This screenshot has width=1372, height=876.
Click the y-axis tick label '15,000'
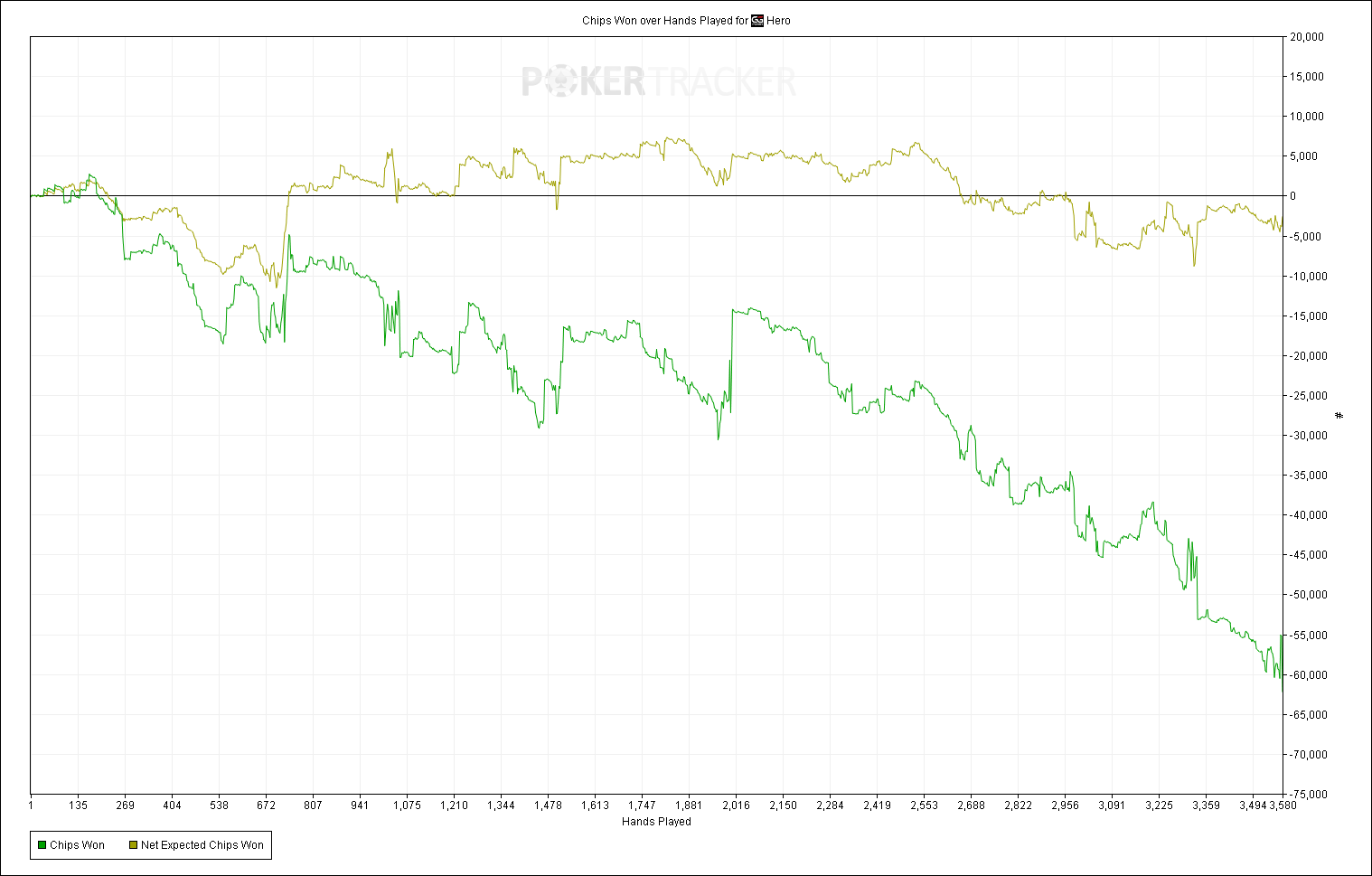[x=1307, y=77]
